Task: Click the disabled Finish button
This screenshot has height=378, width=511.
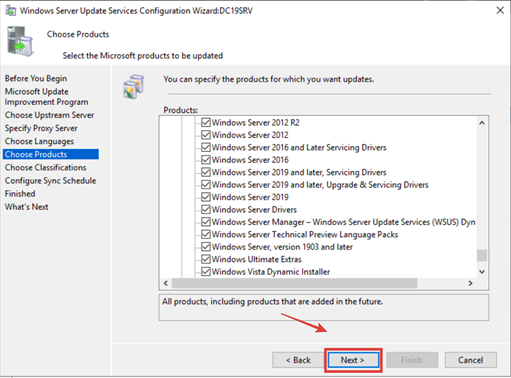Action: pos(412,360)
